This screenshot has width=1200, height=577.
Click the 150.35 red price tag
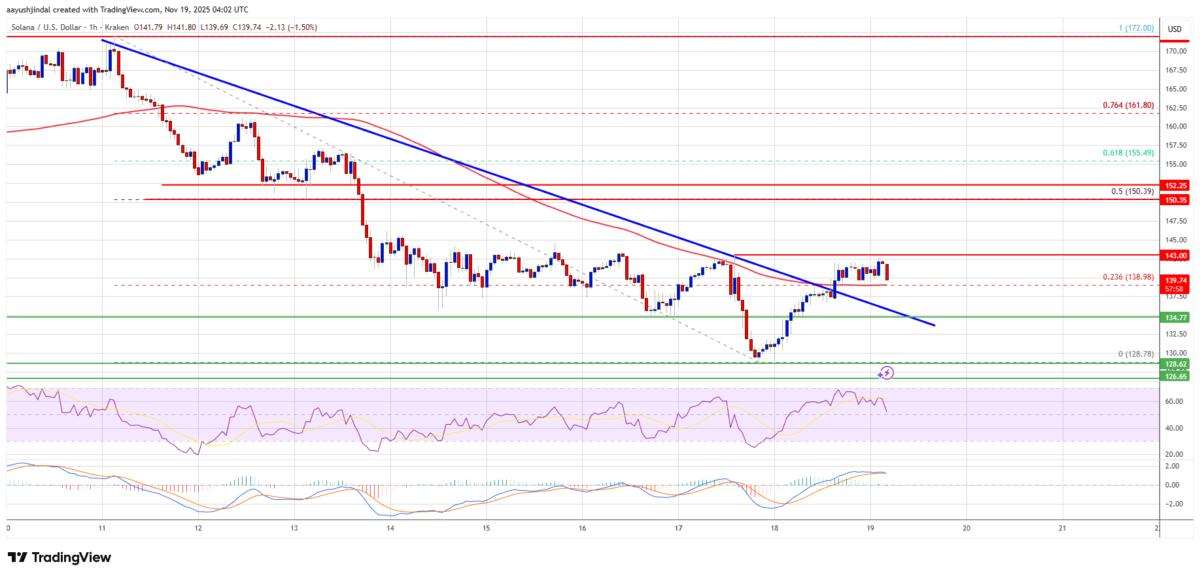[1173, 200]
